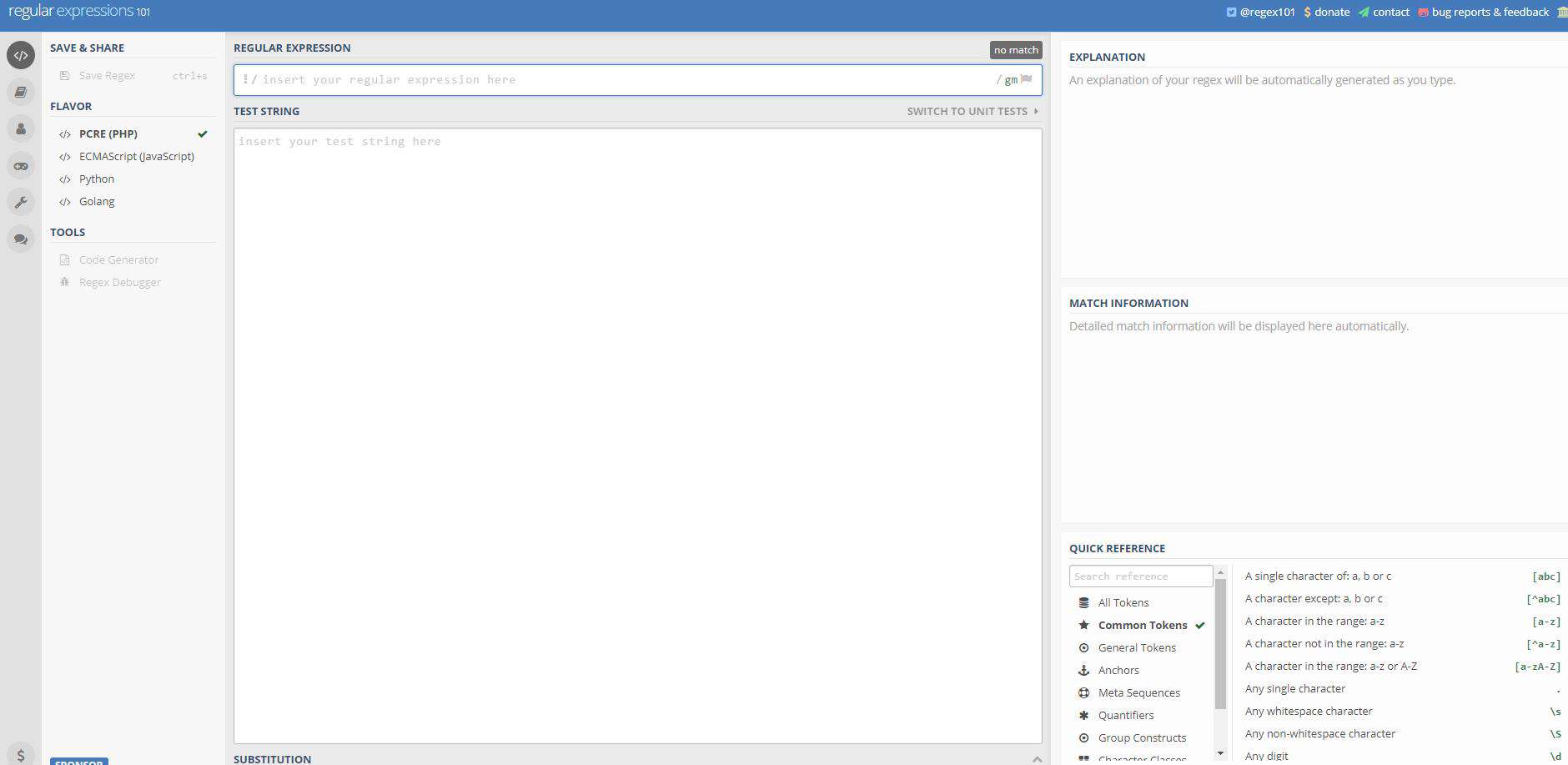Click the test string text area
The image size is (1568, 765).
coord(638,435)
